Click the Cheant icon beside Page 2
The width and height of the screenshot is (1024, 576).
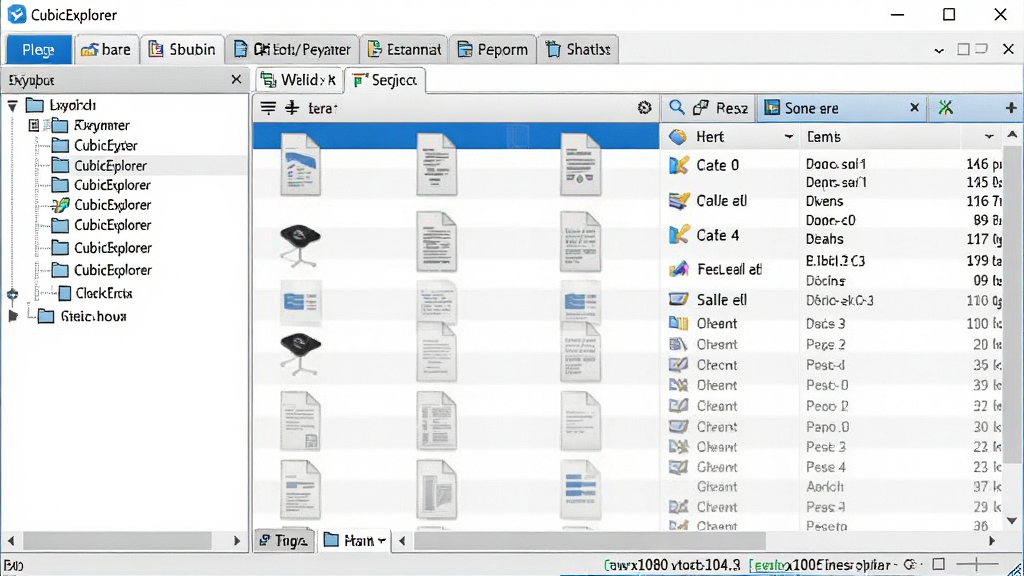pyautogui.click(x=679, y=344)
